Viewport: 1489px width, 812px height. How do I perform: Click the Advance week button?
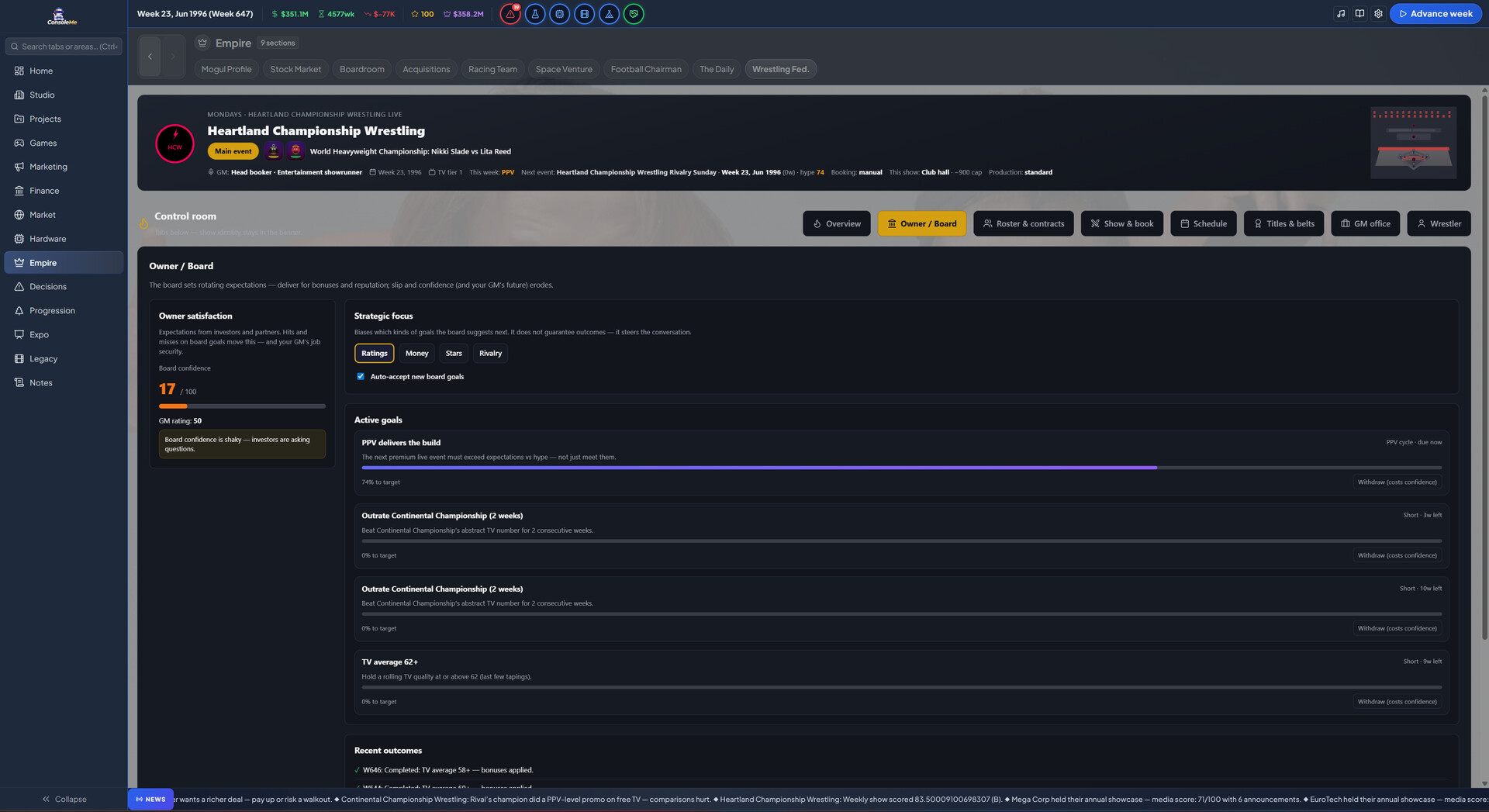click(1435, 14)
